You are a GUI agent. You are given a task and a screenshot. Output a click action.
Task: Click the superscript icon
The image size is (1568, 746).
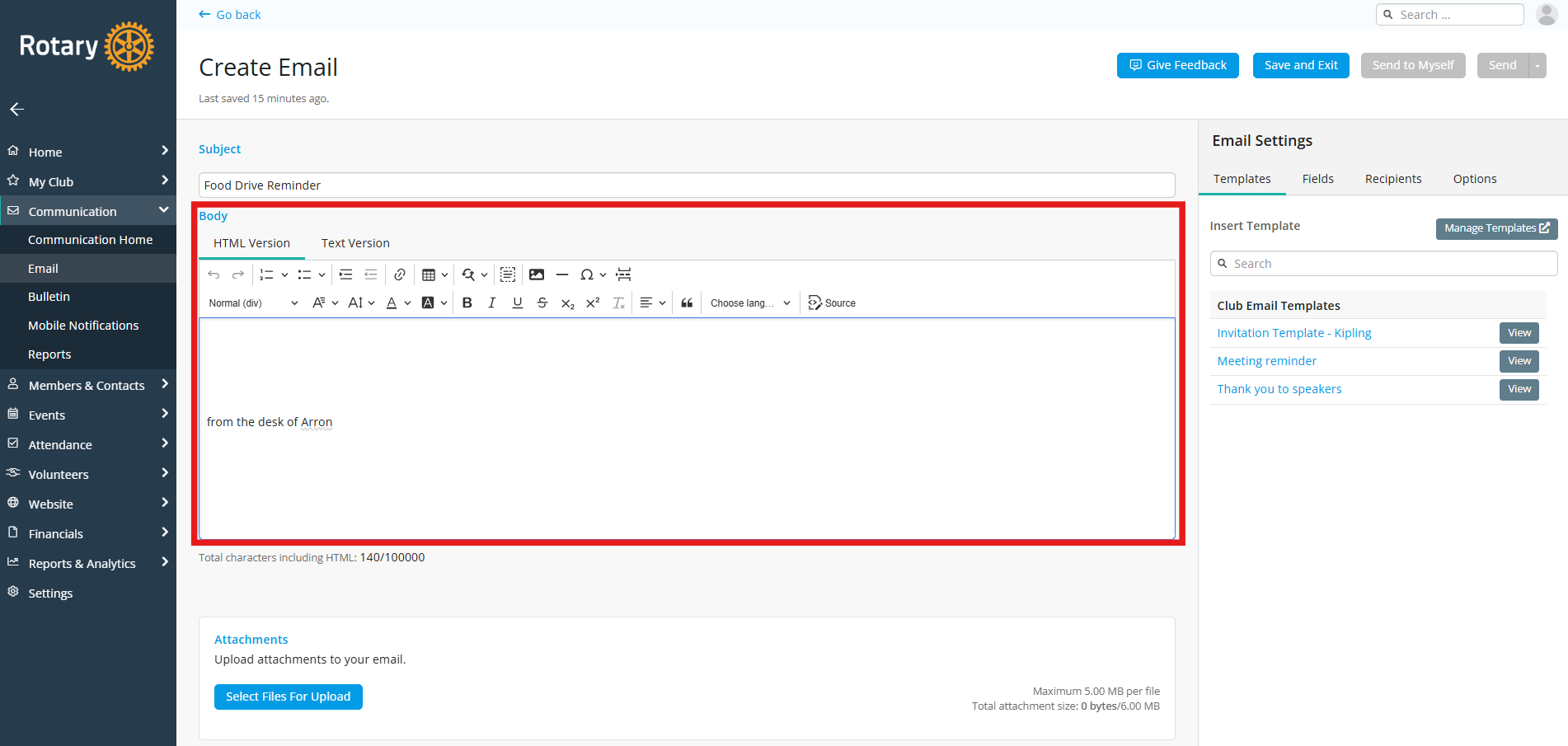point(593,303)
